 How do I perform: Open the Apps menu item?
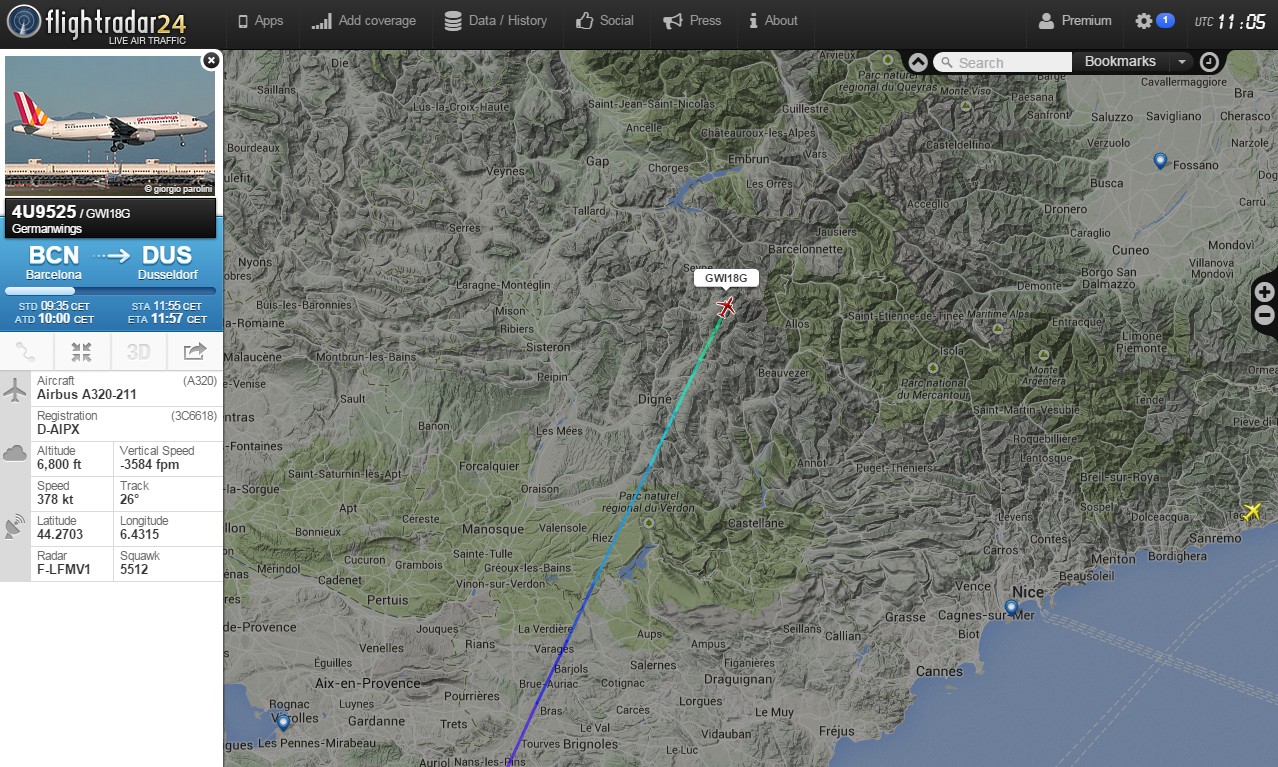pyautogui.click(x=261, y=21)
